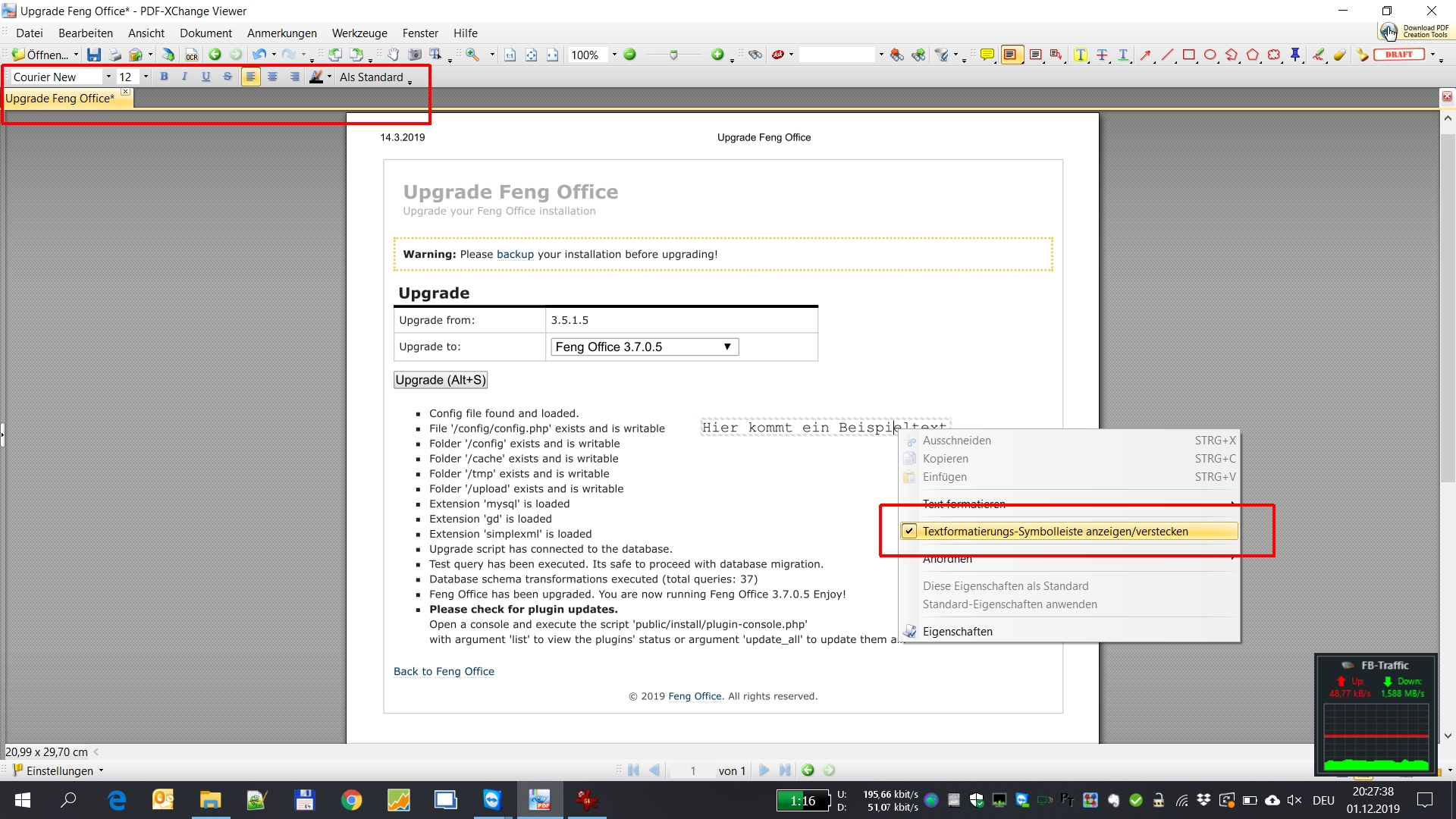Viewport: 1456px width, 819px height.
Task: Select the Snapshot camera tool
Action: pyautogui.click(x=415, y=55)
